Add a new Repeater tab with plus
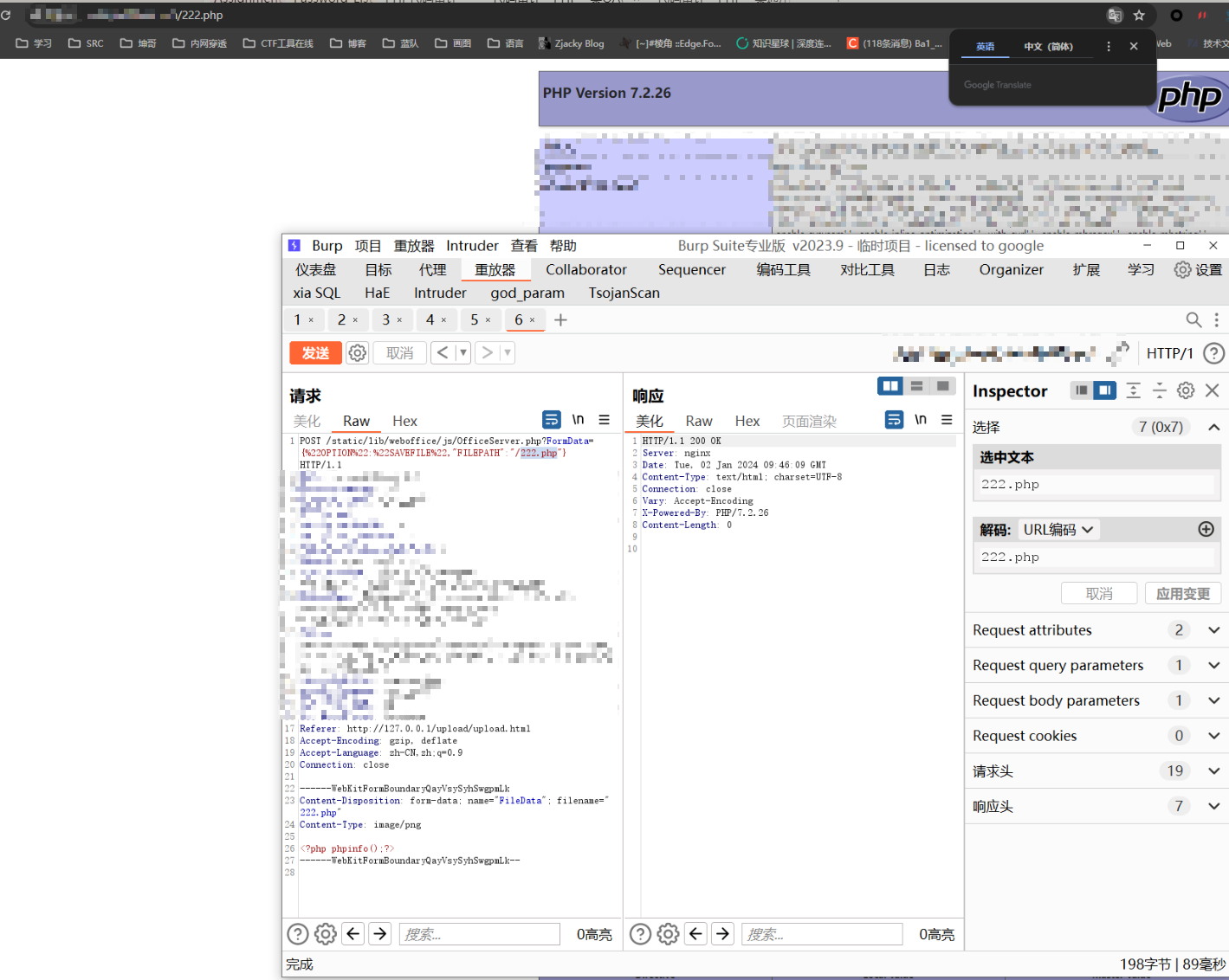 560,320
